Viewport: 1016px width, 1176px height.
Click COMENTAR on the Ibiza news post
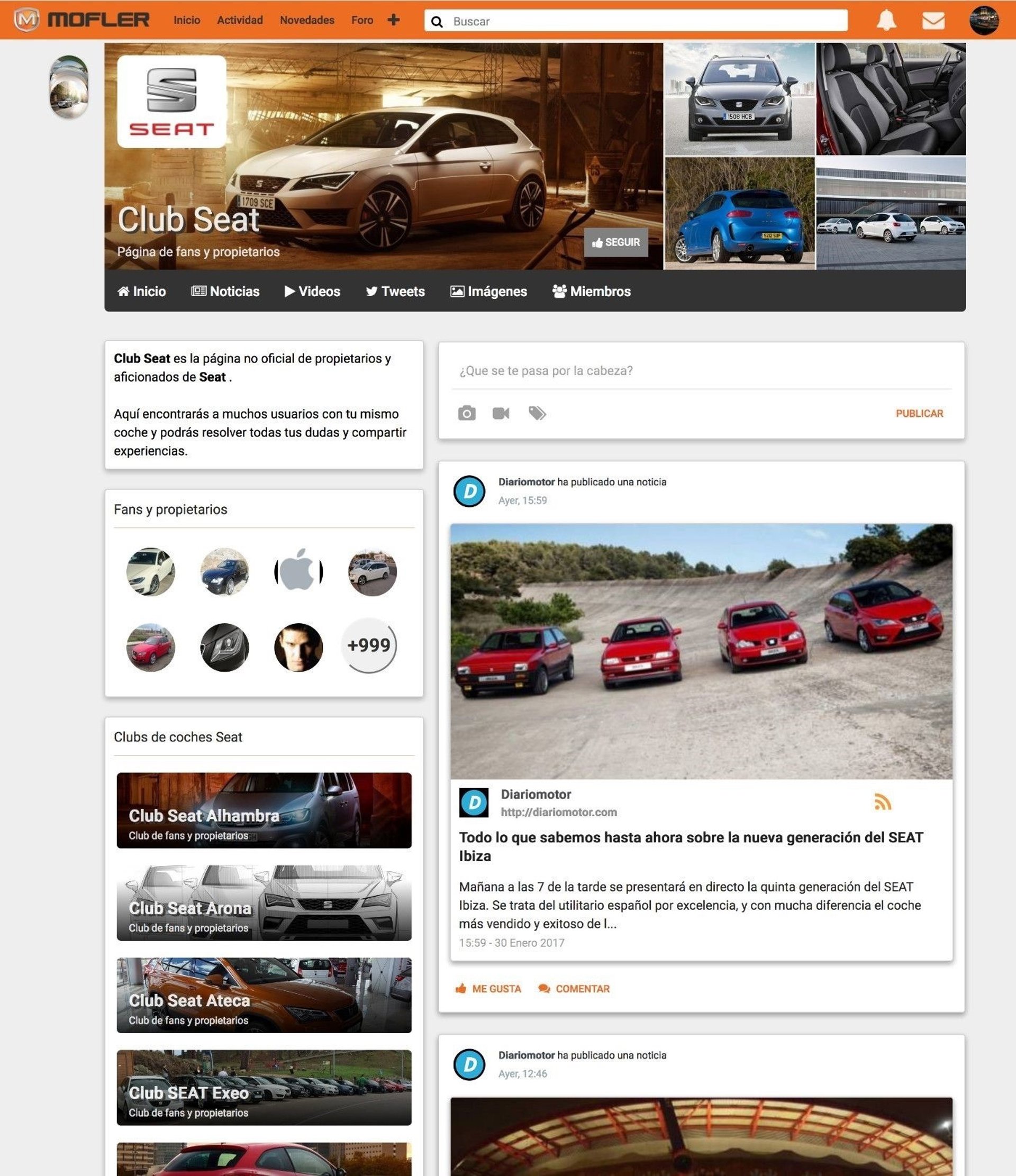[x=574, y=989]
